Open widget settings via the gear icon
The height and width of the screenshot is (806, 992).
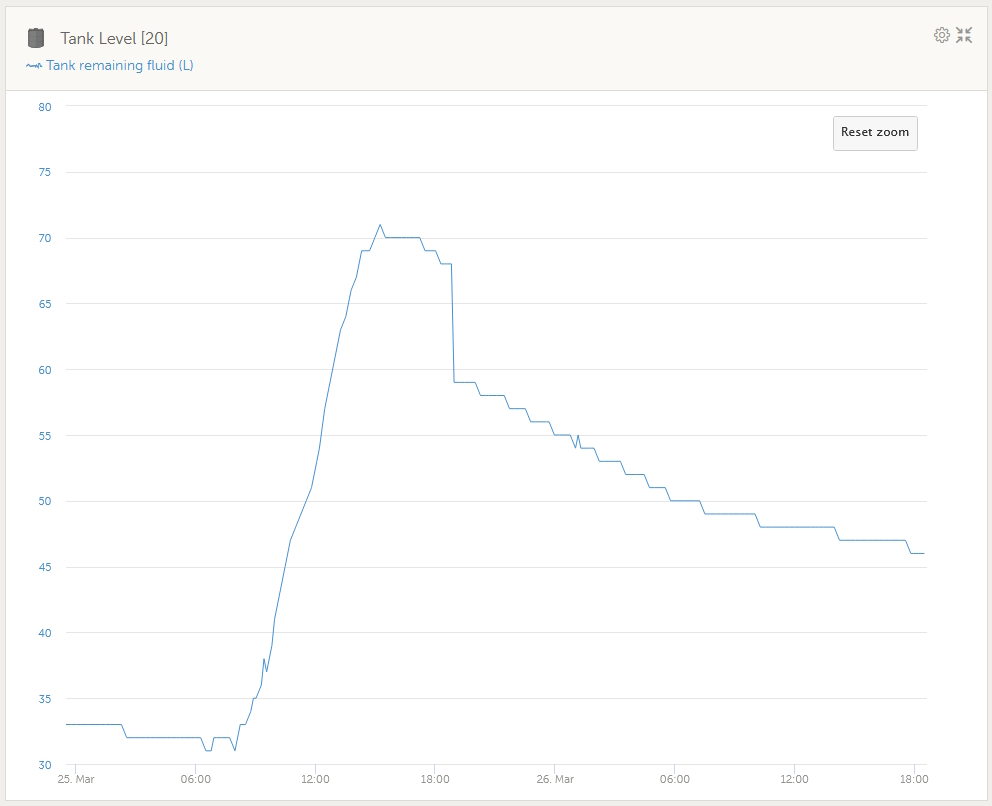click(x=941, y=35)
